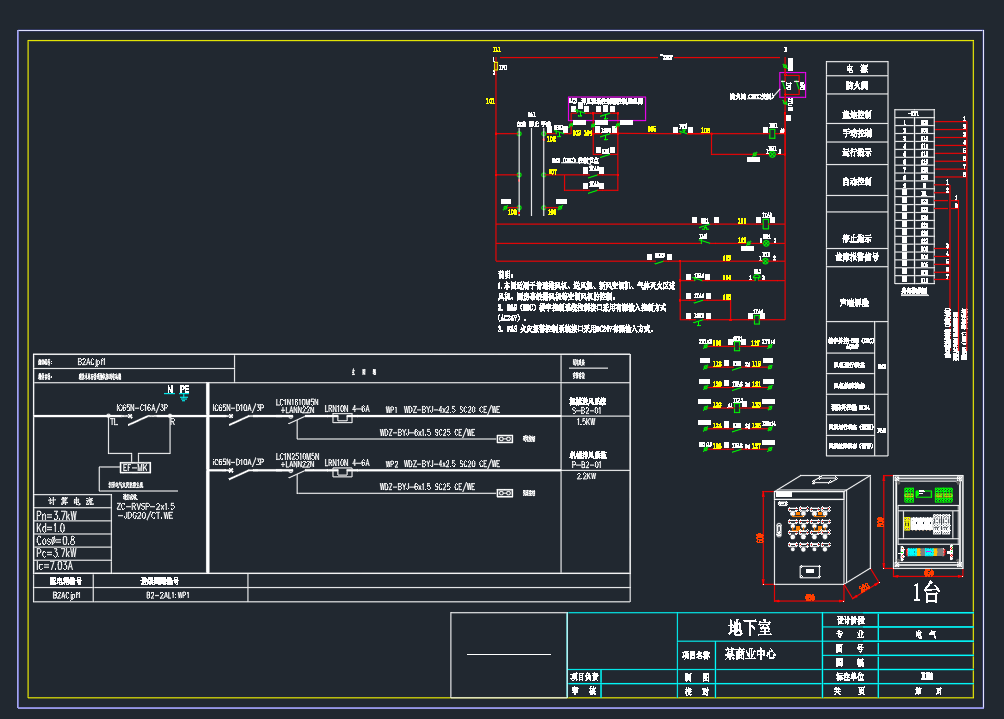Click the 自动控制 legend cell
The height and width of the screenshot is (719, 1004).
(857, 182)
